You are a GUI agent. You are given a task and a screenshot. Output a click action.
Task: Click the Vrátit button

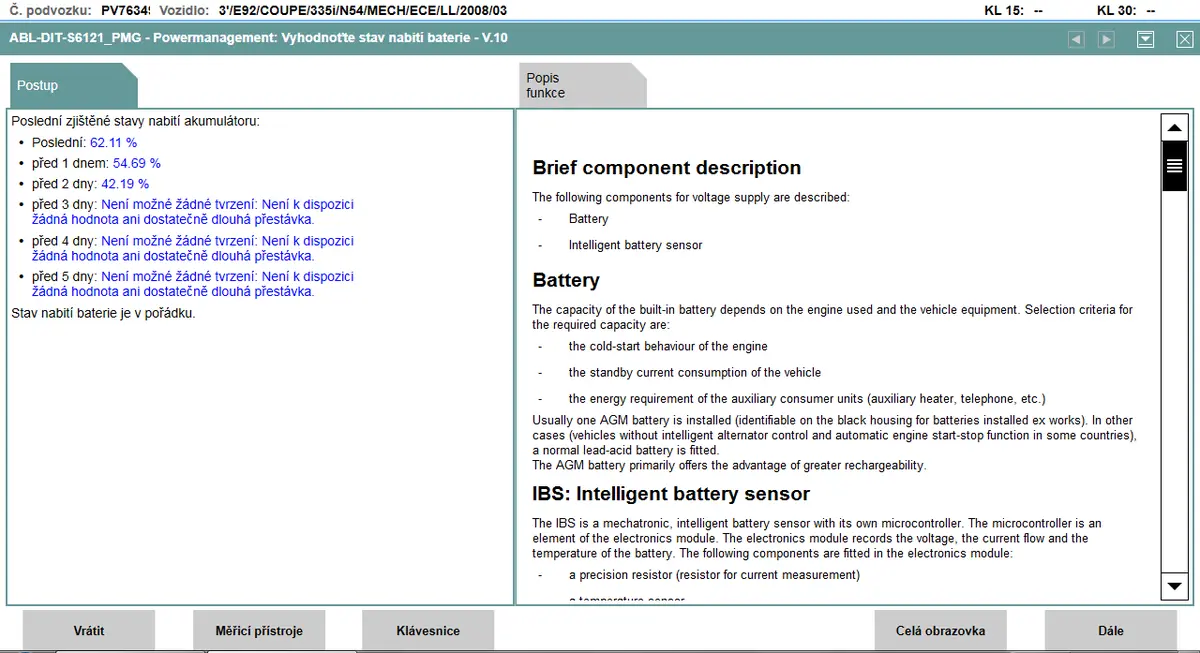pos(89,631)
